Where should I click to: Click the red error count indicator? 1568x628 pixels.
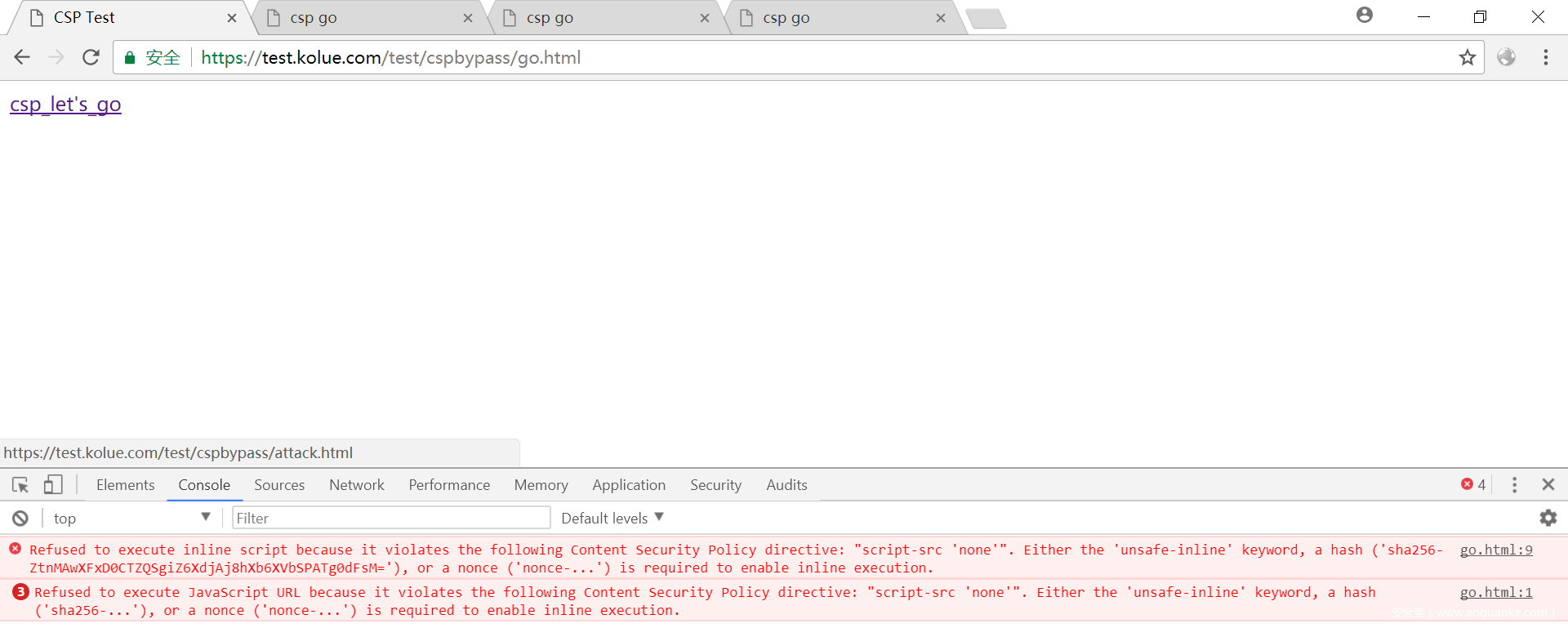pyautogui.click(x=1473, y=484)
